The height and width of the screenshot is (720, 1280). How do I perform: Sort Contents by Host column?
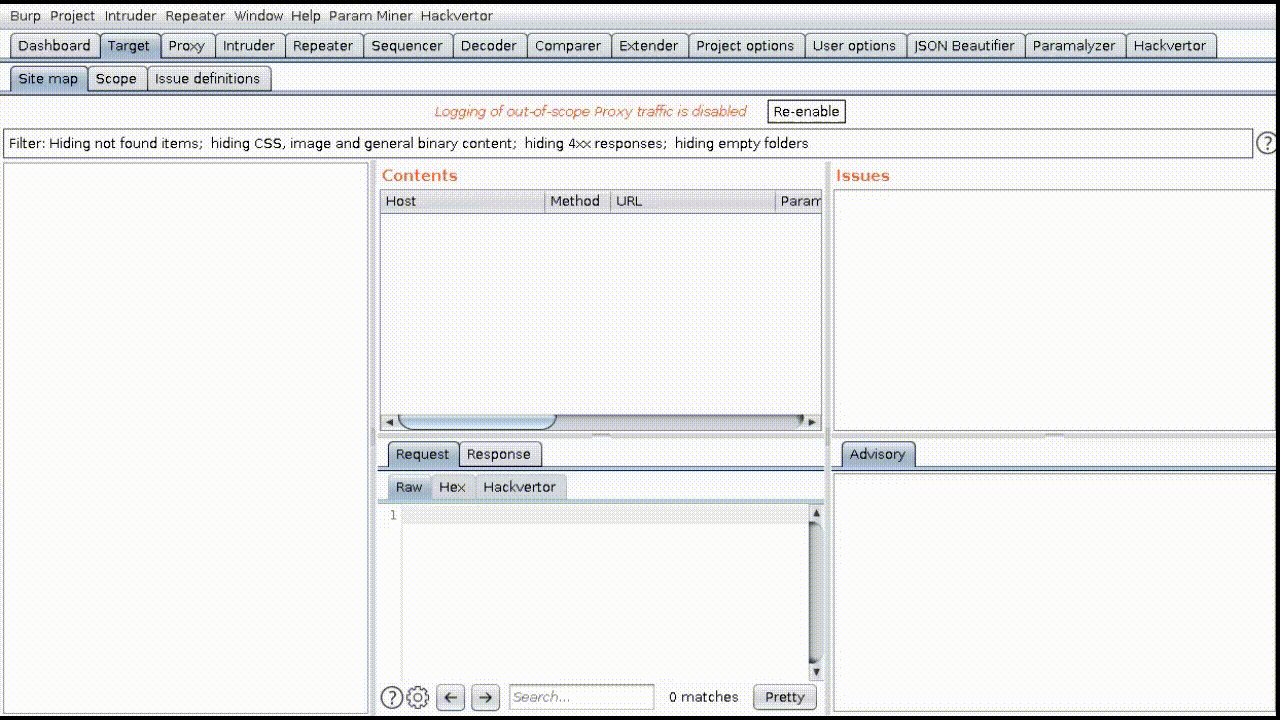point(462,201)
